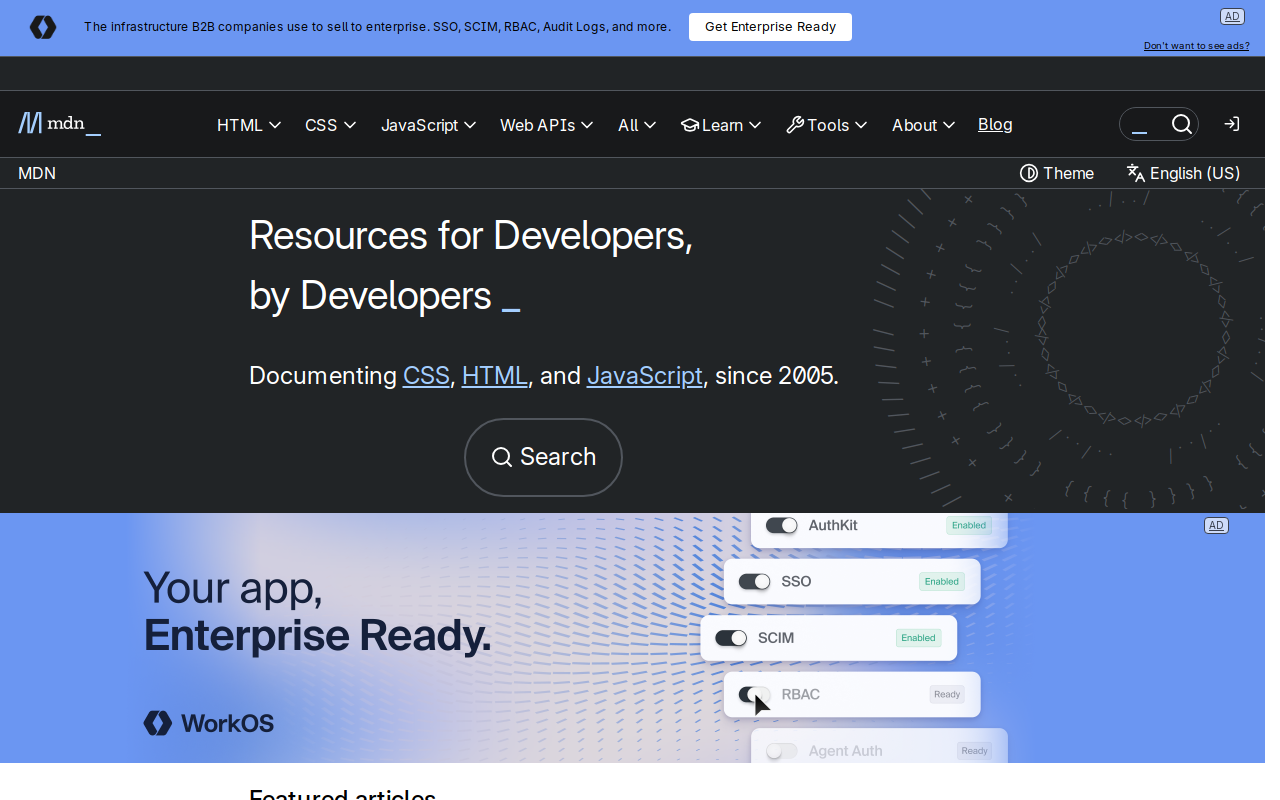Click the large Search button

point(543,457)
